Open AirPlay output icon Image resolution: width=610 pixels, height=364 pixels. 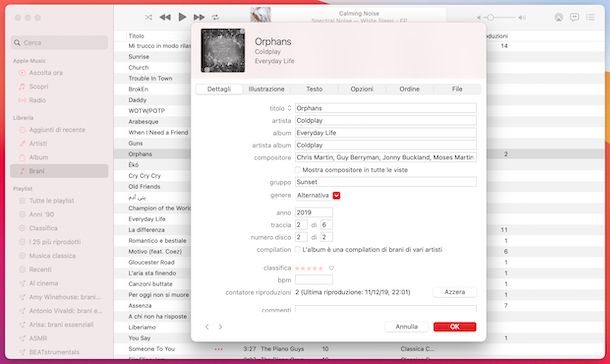[559, 17]
